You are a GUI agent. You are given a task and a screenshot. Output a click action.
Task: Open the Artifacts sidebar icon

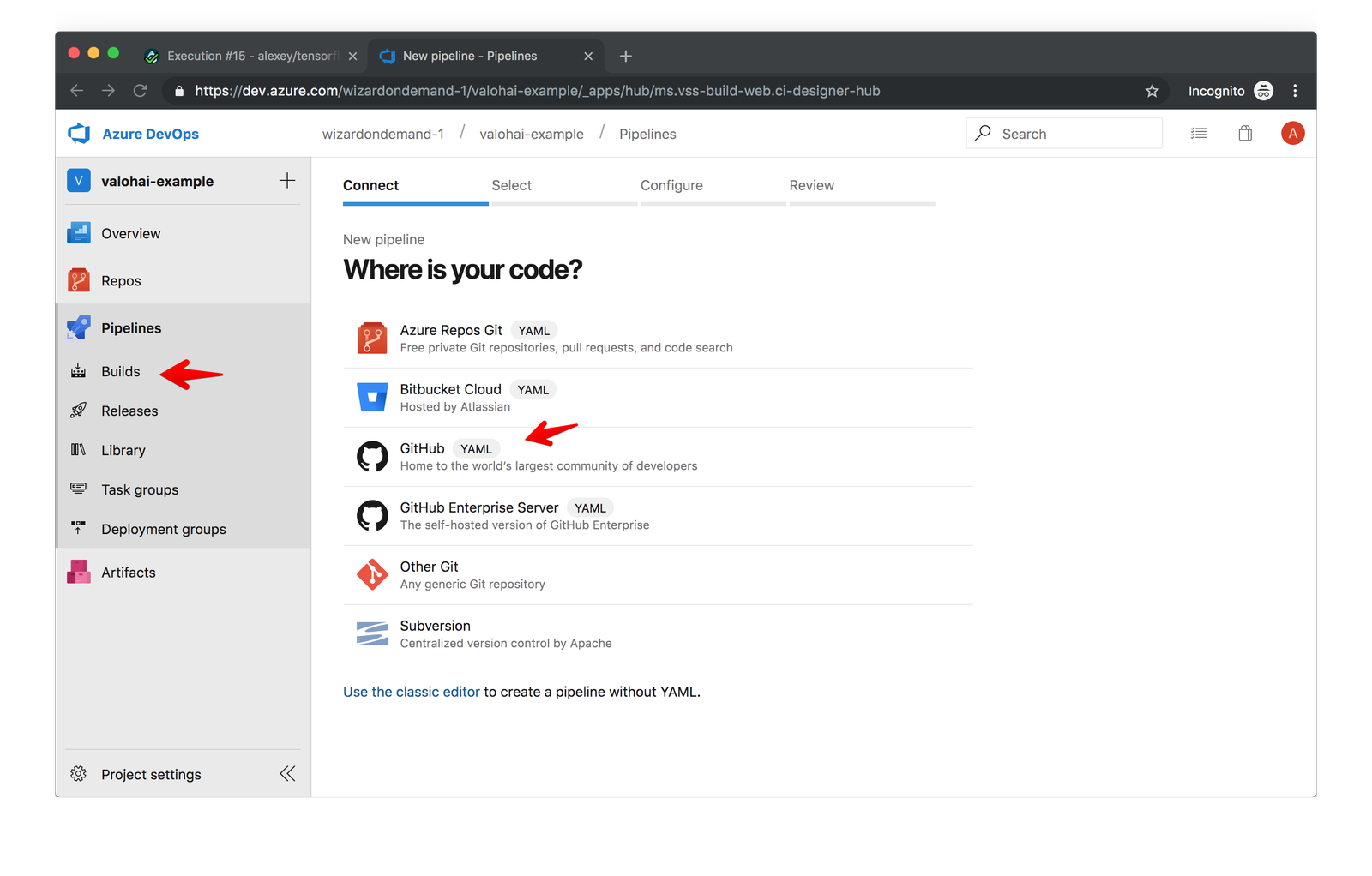(x=79, y=572)
